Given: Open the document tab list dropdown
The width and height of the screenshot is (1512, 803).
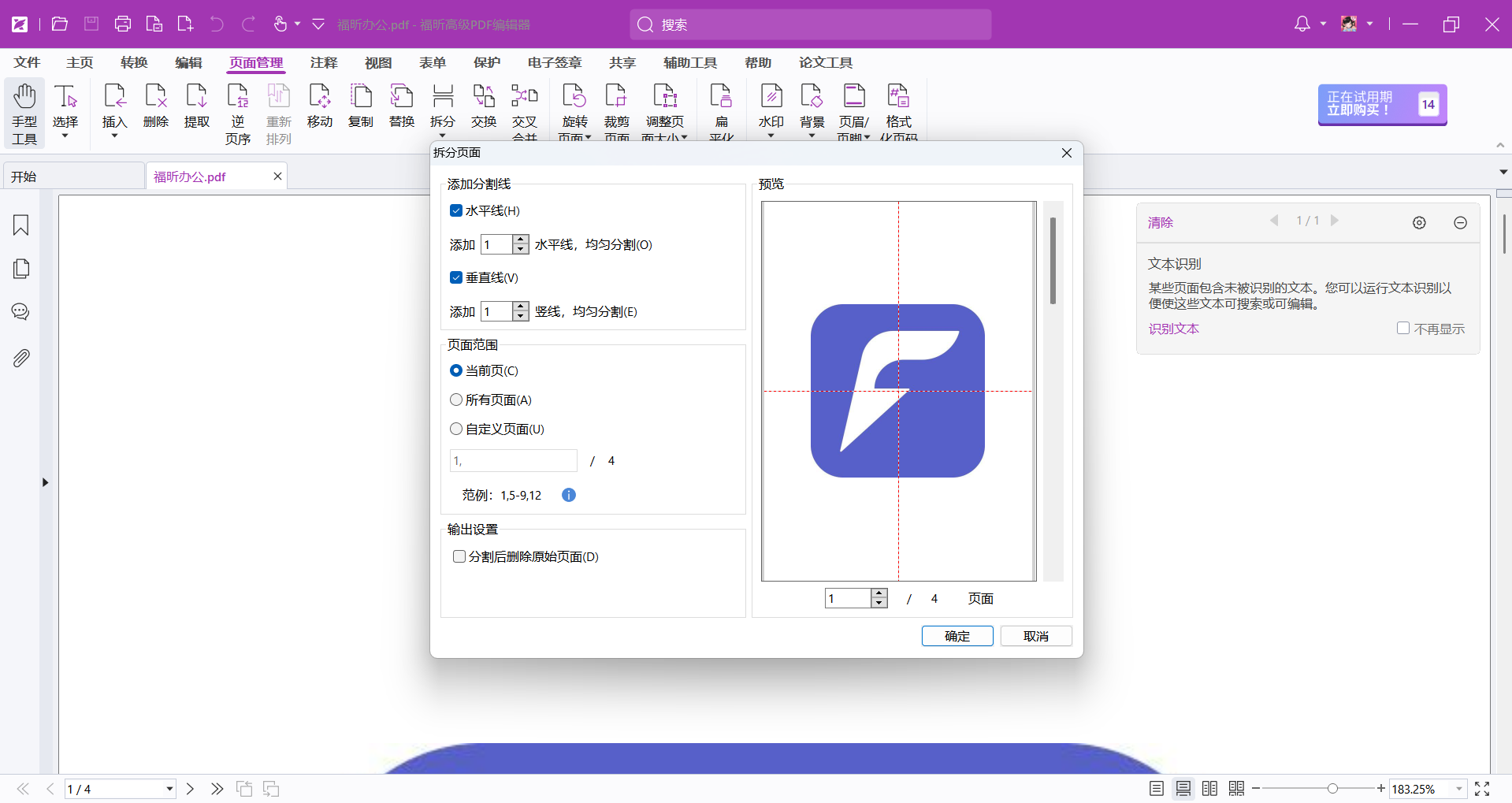Looking at the screenshot, I should pyautogui.click(x=1503, y=172).
